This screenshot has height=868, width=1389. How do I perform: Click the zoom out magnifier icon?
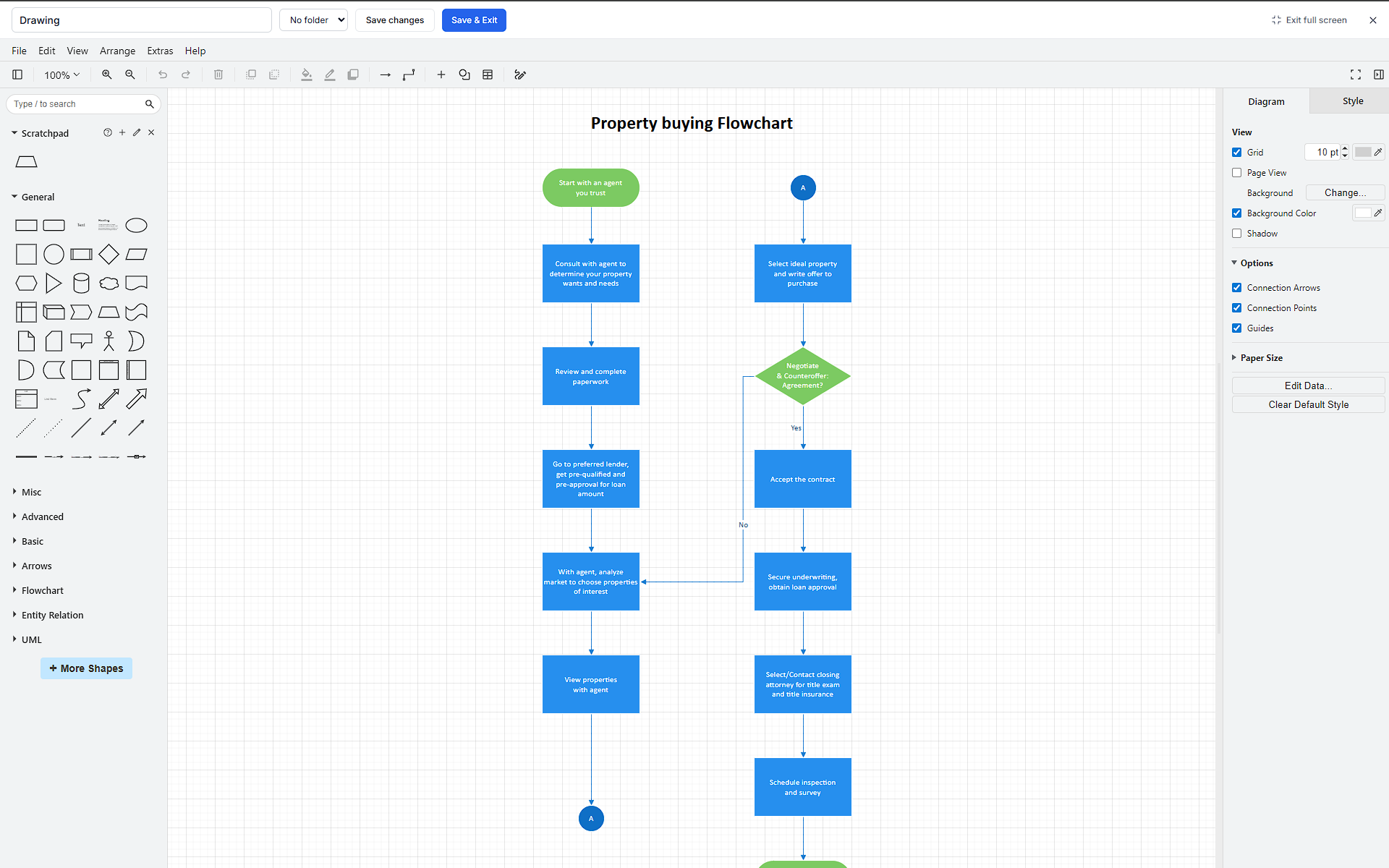[130, 75]
